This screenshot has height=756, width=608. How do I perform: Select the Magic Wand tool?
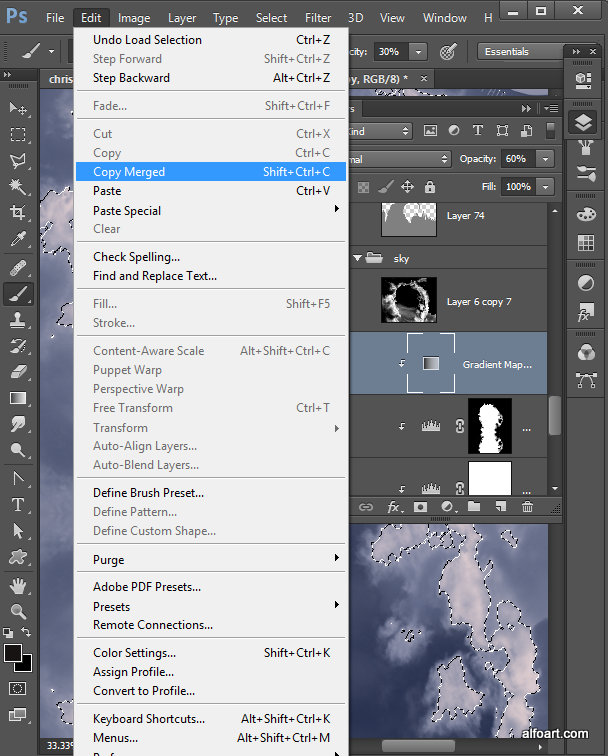(18, 186)
